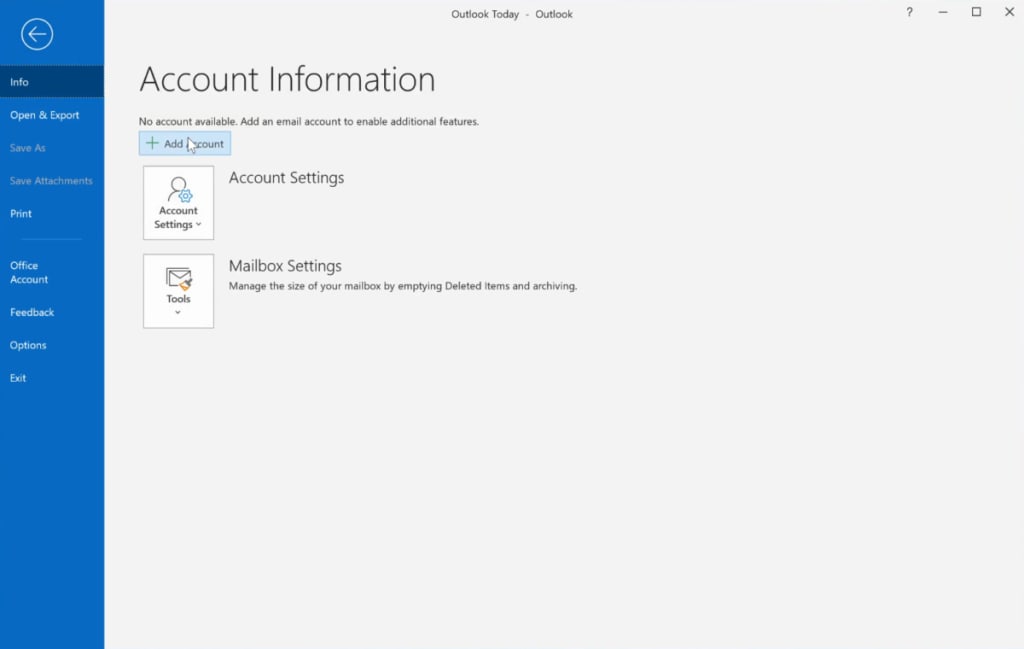Click the plus icon on Add Account
Screen dimensions: 1024x649
(154, 143)
